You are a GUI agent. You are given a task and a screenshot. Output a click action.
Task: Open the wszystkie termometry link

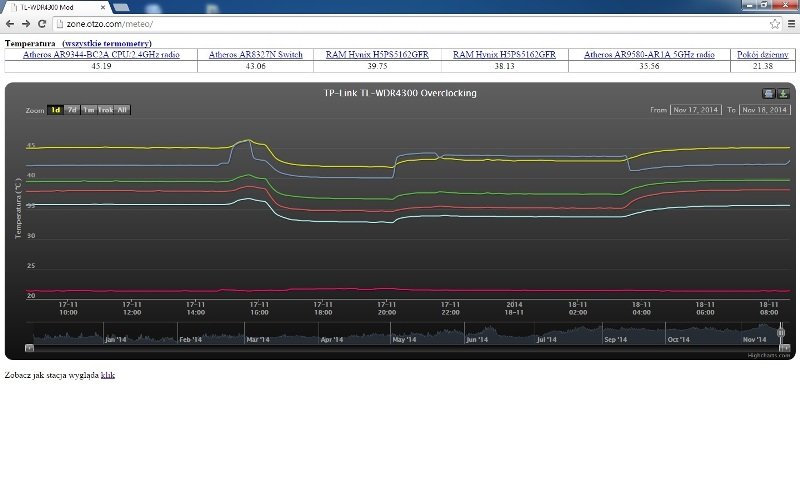(107, 43)
